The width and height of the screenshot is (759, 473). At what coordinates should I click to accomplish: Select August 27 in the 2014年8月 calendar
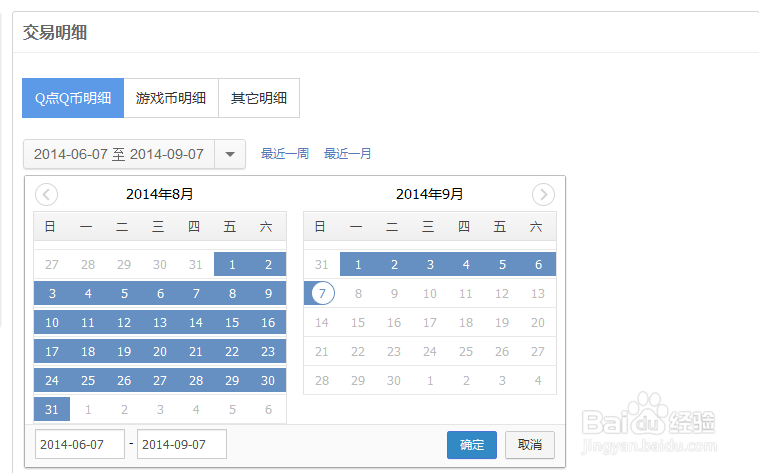160,381
